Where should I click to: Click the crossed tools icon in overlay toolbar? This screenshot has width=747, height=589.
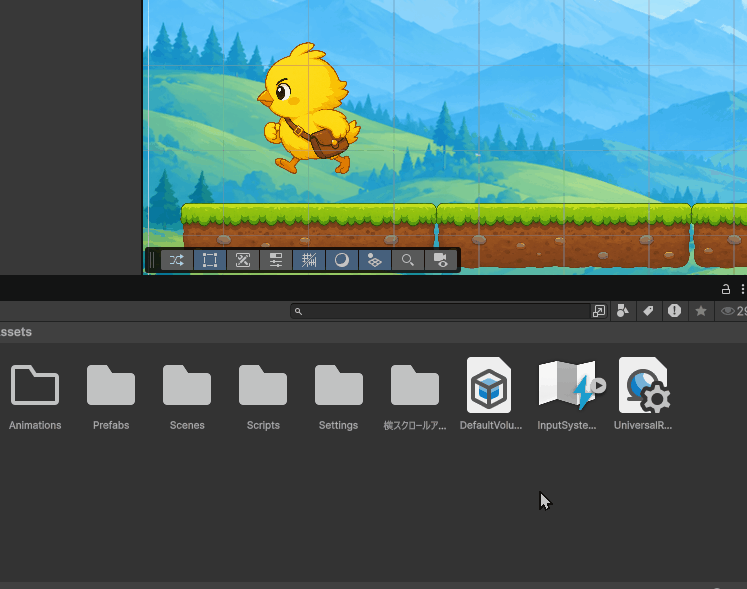(x=243, y=260)
